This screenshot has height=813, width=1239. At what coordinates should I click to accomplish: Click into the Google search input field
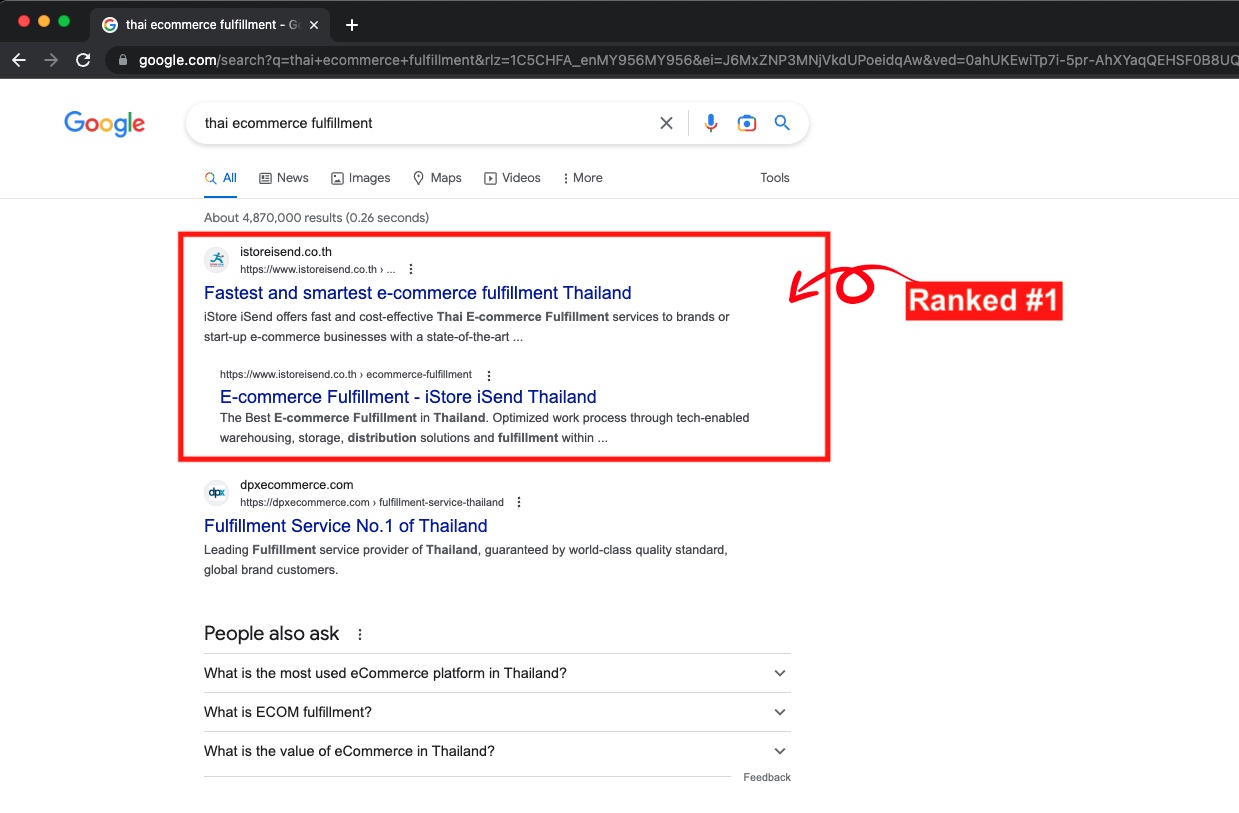[425, 123]
